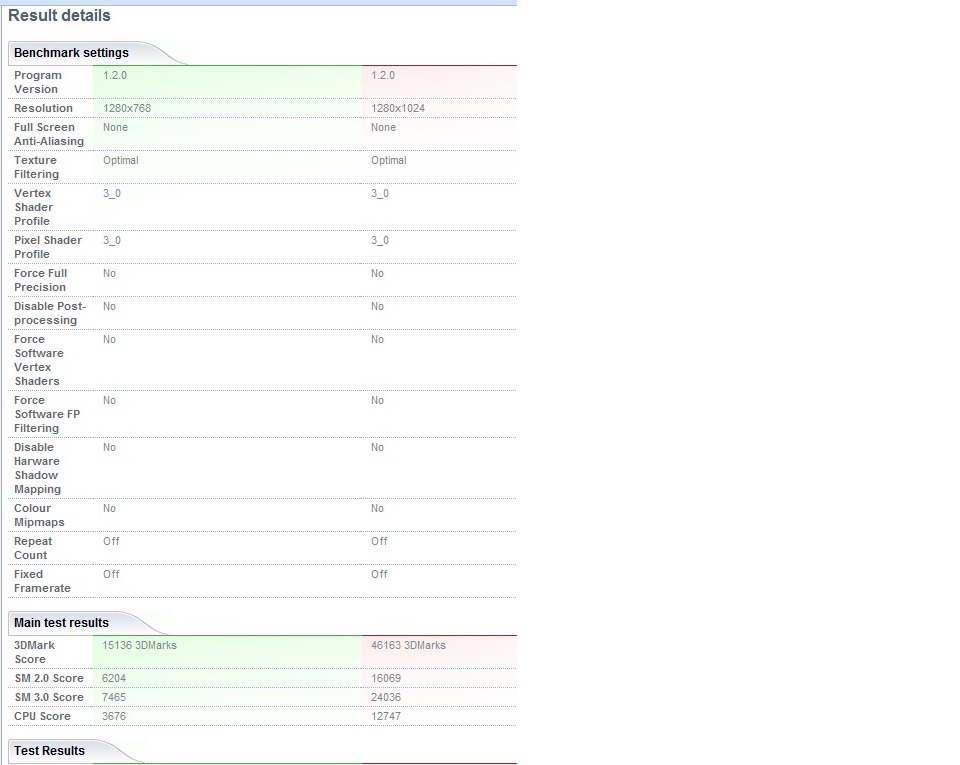Click the SM 2.0 value 6204

pos(114,678)
